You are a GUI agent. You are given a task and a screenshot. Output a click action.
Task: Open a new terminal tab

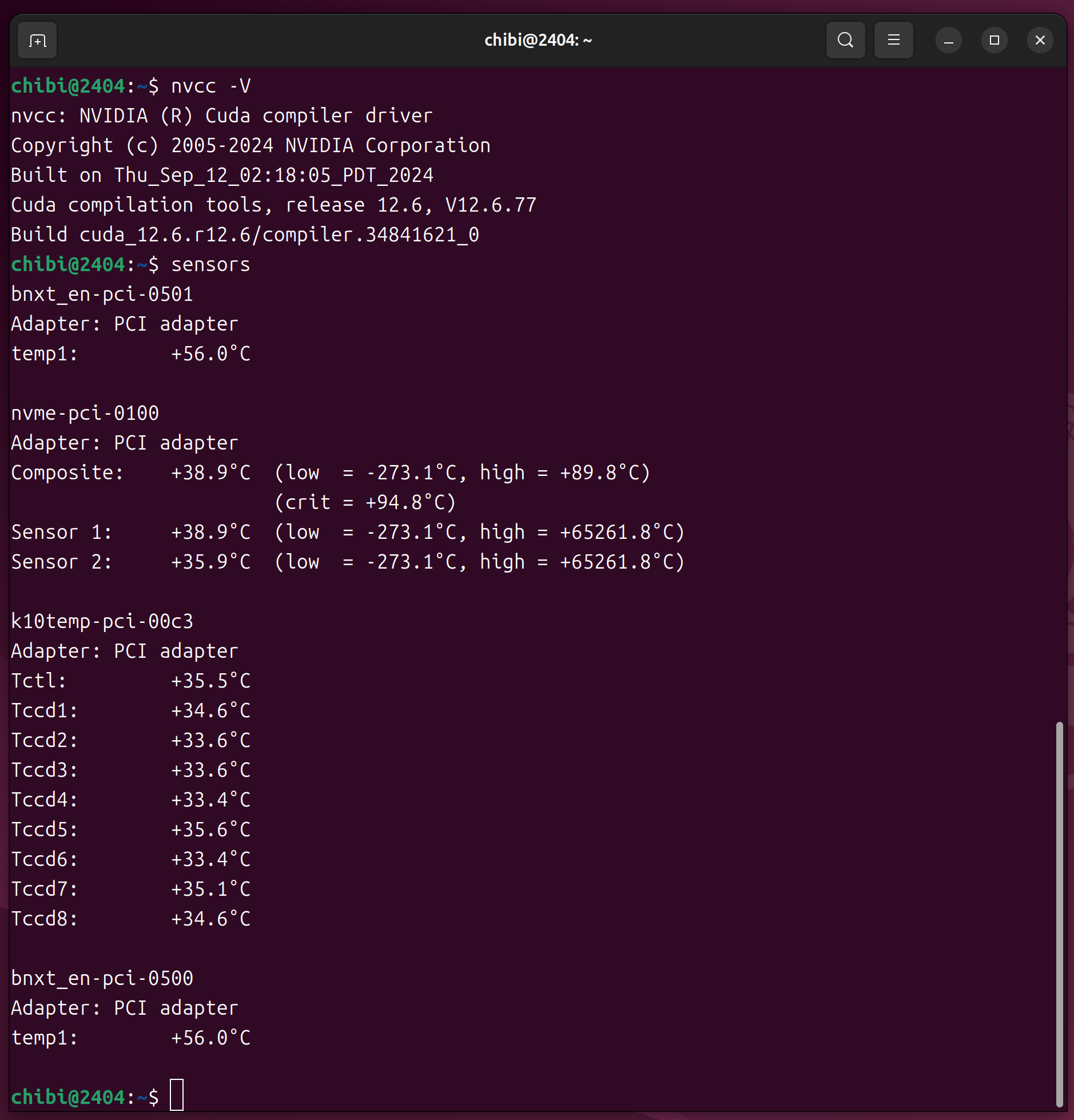(37, 41)
